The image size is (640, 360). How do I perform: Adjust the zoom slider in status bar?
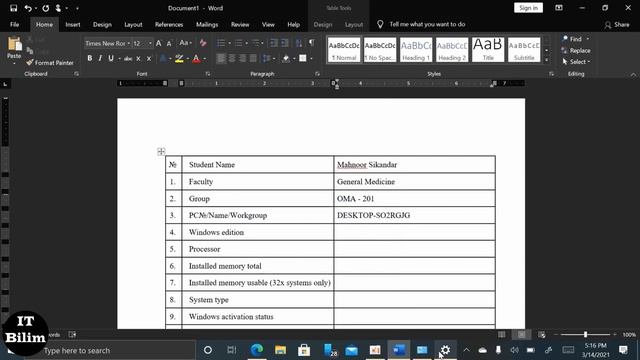point(585,335)
